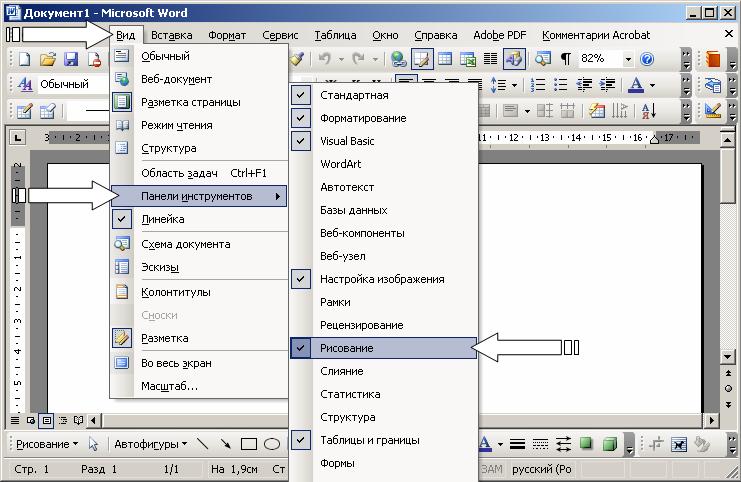Choose Режим чтения view
The height and width of the screenshot is (482, 741).
199,125
